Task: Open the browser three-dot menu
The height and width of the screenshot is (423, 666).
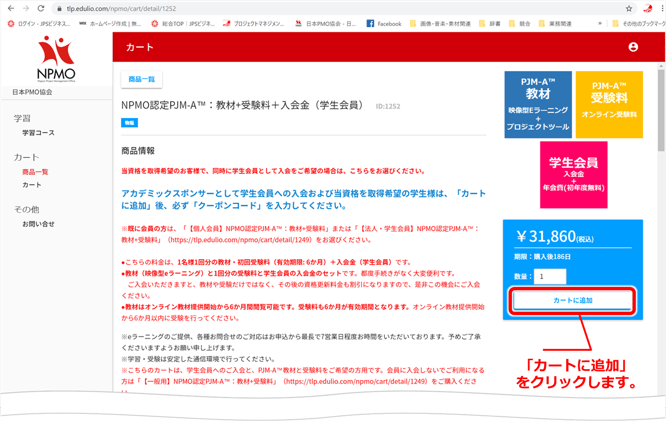Action: click(662, 8)
